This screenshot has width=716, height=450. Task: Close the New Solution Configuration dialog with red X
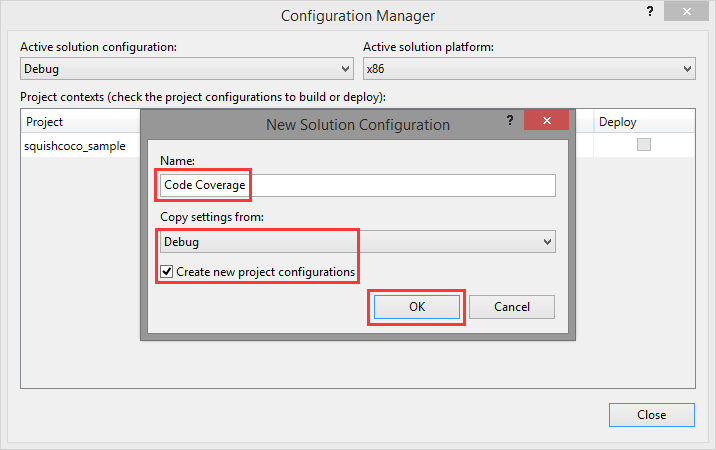click(x=545, y=122)
